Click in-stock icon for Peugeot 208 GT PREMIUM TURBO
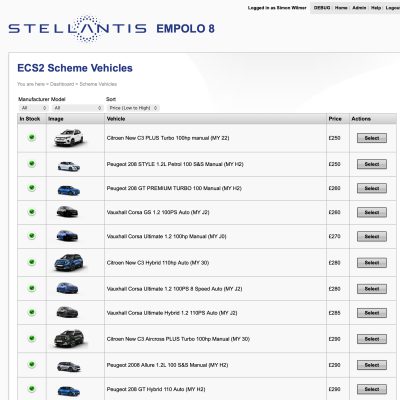 pos(32,188)
